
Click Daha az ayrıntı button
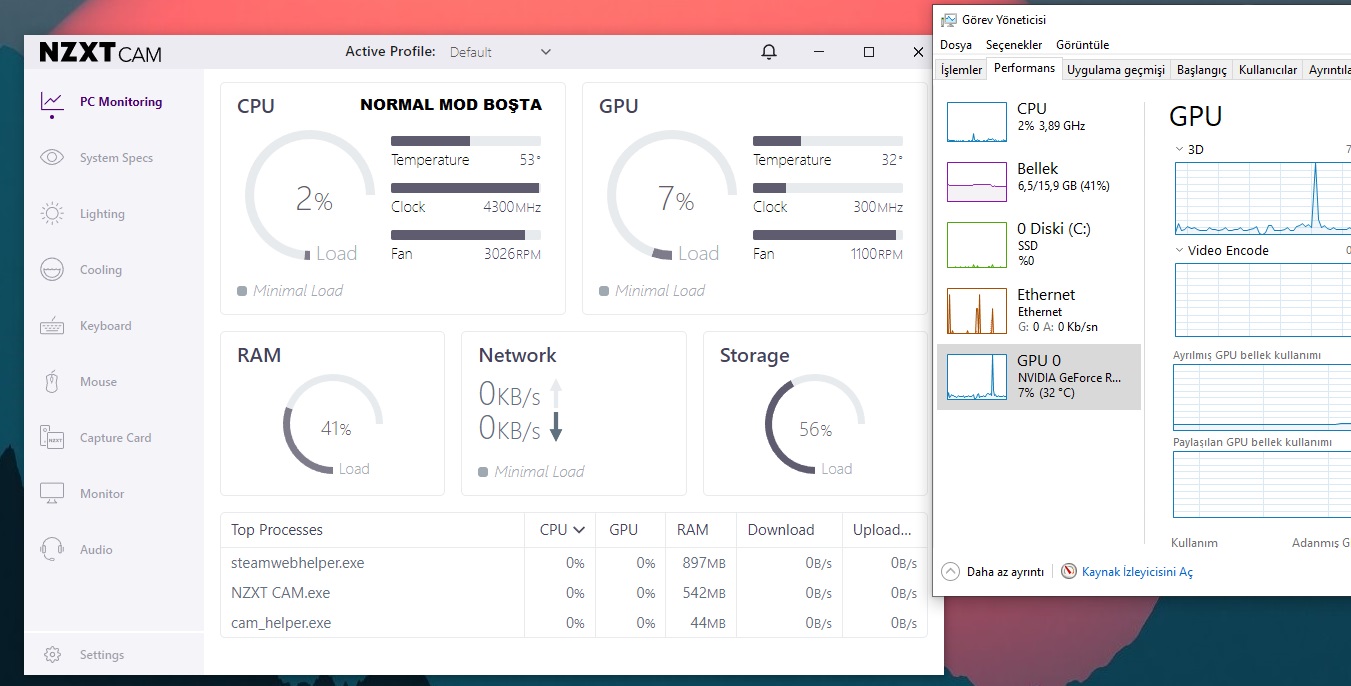[x=994, y=572]
